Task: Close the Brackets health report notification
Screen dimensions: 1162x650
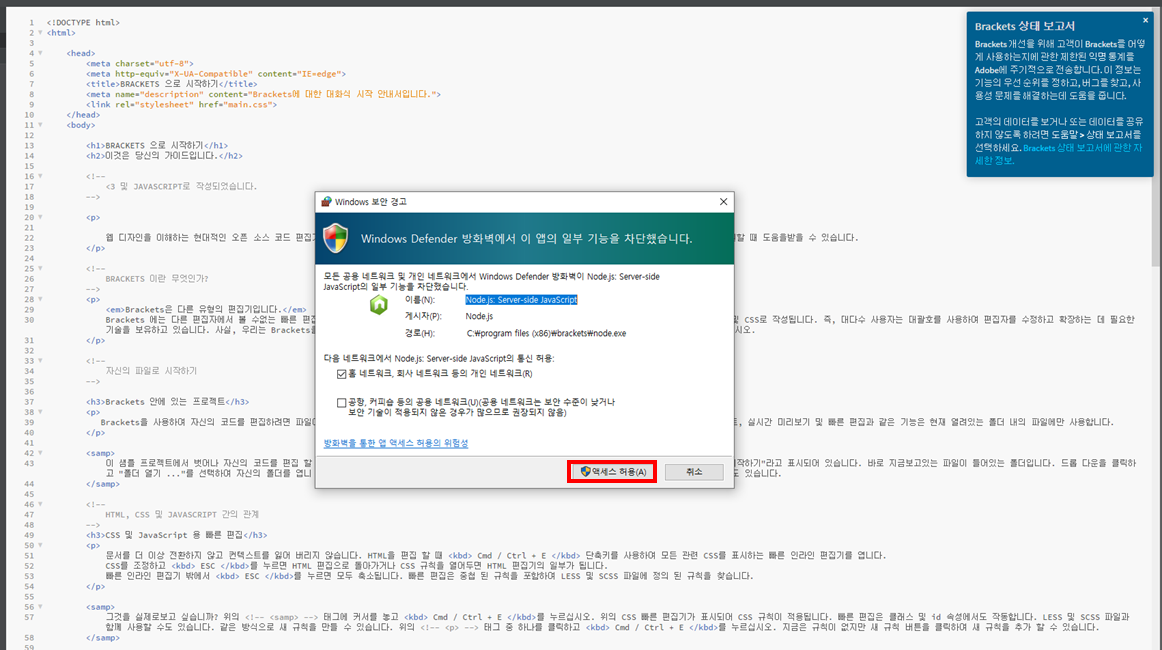Action: (x=1145, y=20)
